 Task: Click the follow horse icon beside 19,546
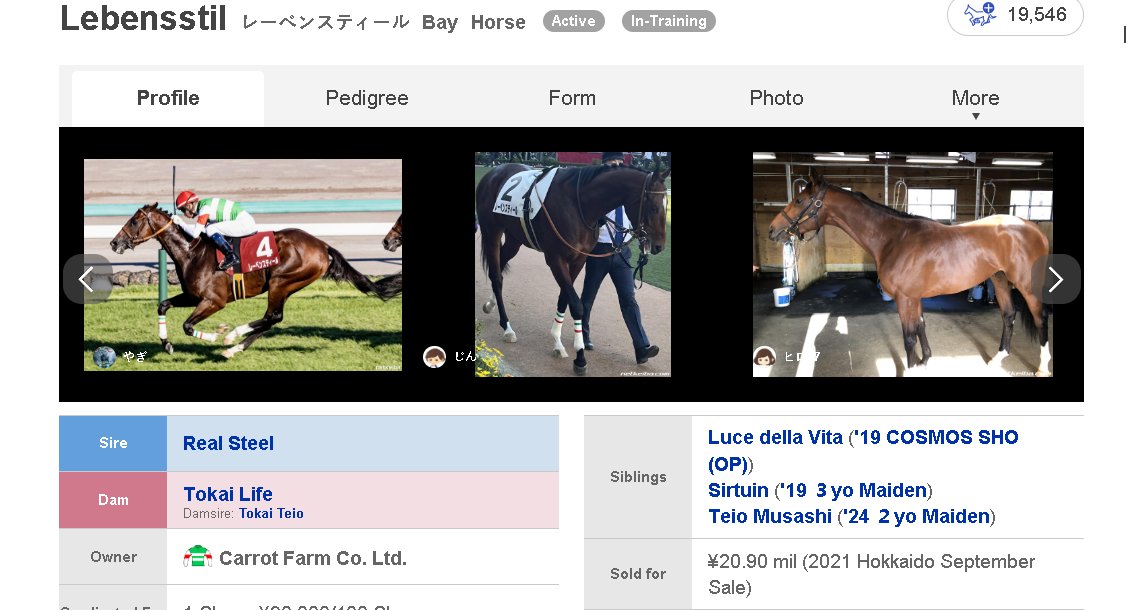(x=980, y=14)
